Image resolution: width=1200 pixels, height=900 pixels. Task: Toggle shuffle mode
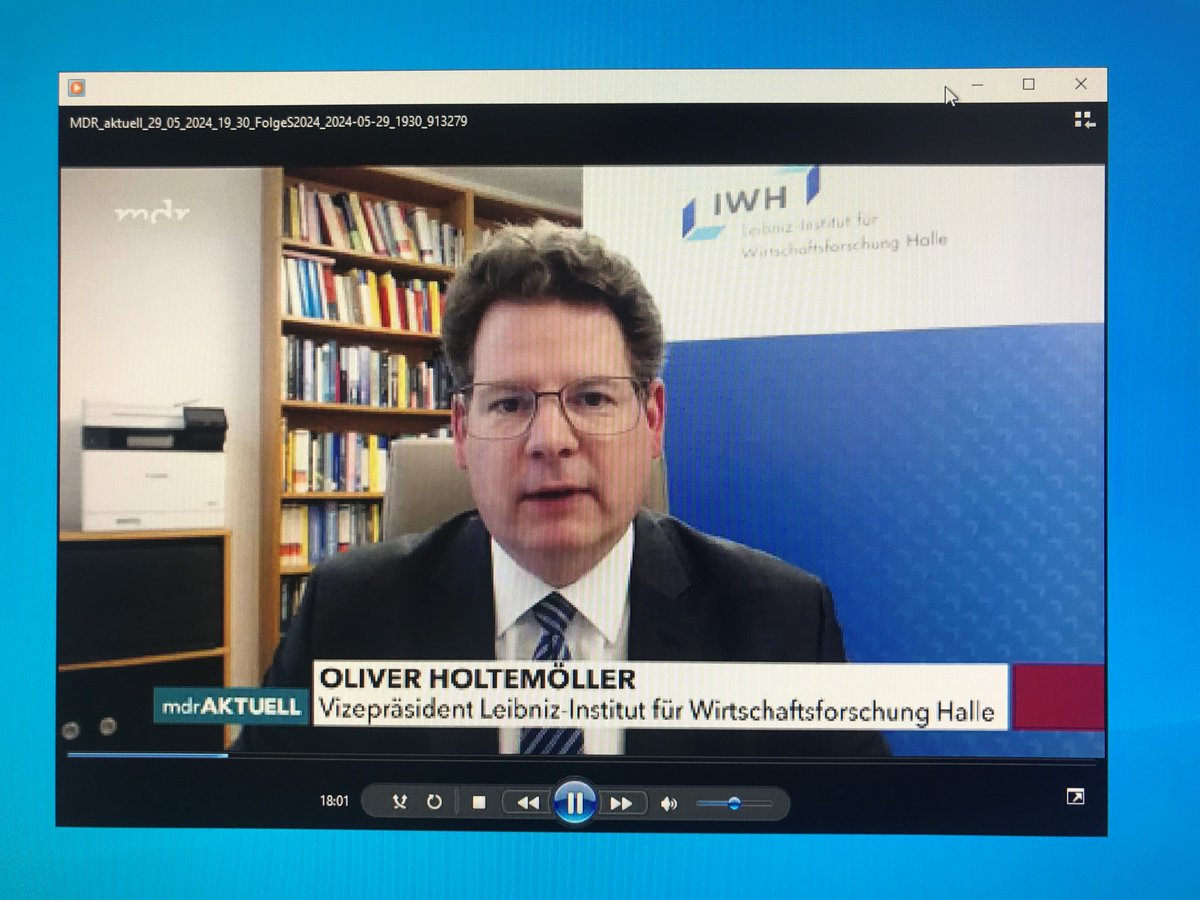pos(400,802)
